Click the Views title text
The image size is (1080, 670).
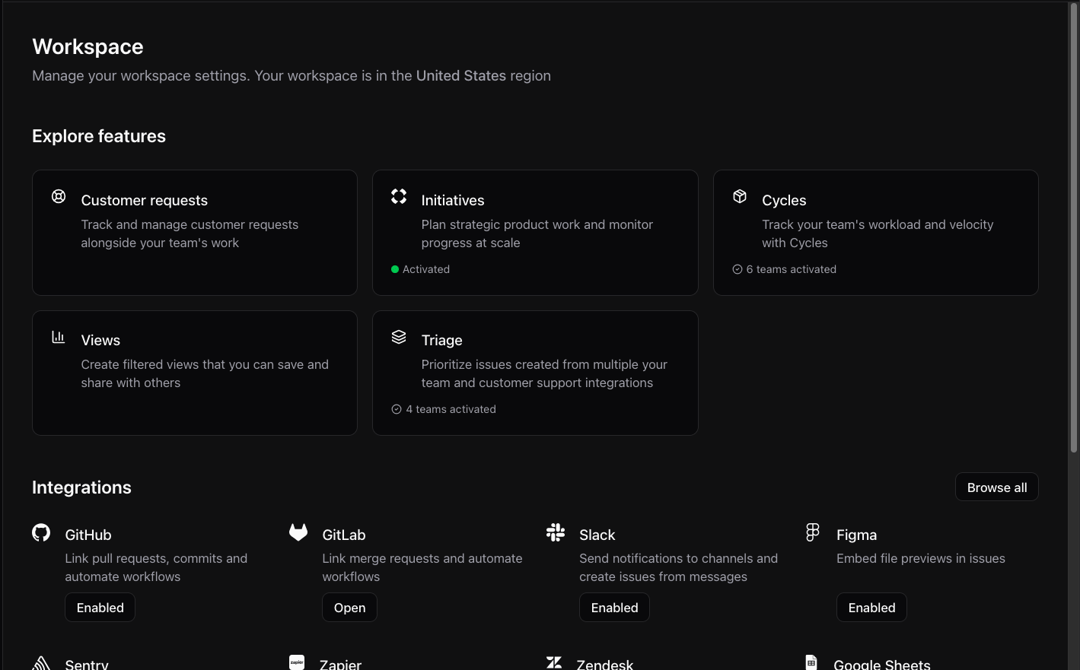click(x=101, y=340)
